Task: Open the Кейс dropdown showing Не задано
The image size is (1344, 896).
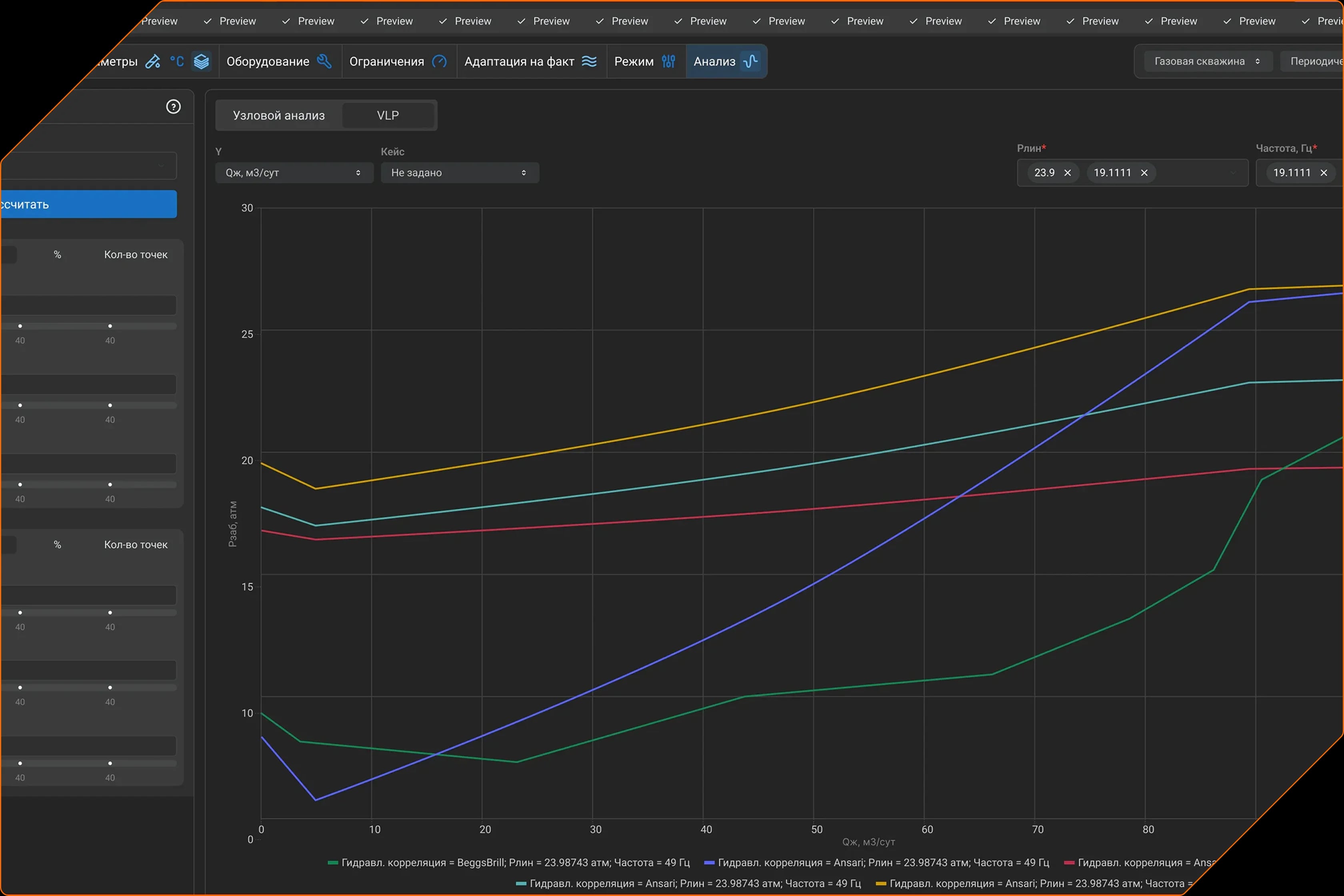Action: tap(460, 173)
